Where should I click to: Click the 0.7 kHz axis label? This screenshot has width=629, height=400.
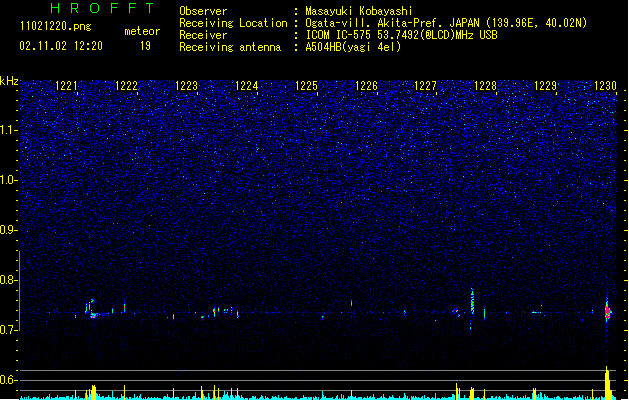pos(8,330)
